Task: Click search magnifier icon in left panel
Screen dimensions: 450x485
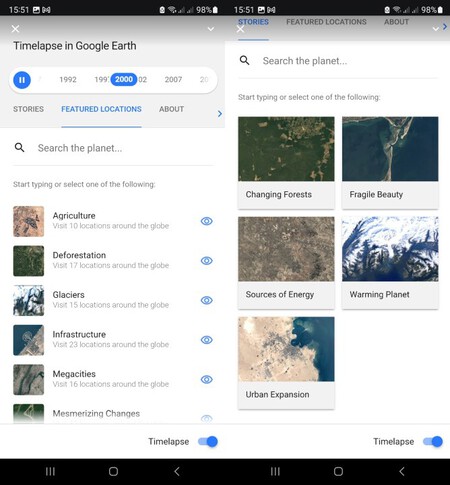Action: tap(20, 148)
